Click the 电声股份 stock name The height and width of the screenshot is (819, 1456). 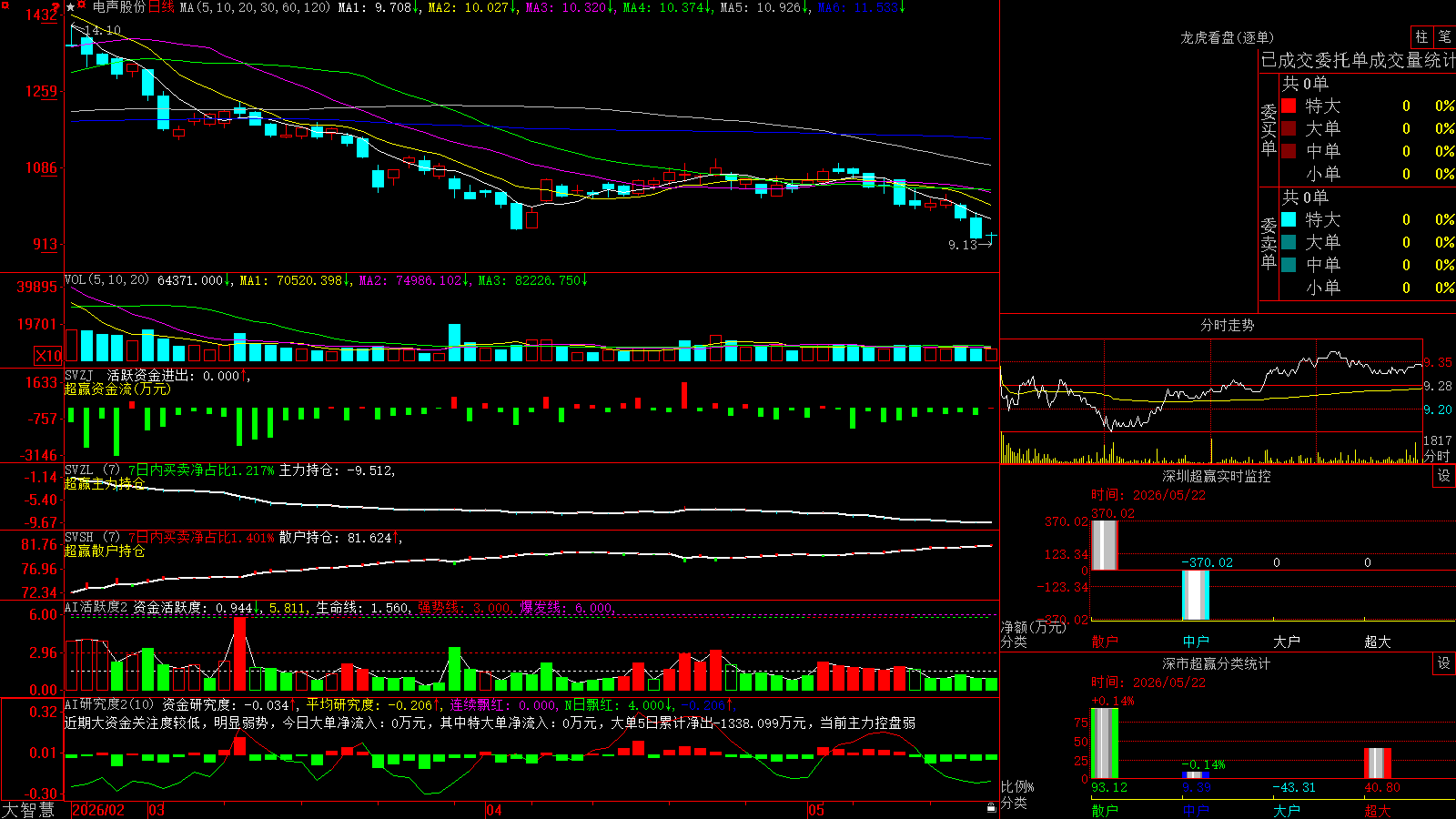coord(118,7)
